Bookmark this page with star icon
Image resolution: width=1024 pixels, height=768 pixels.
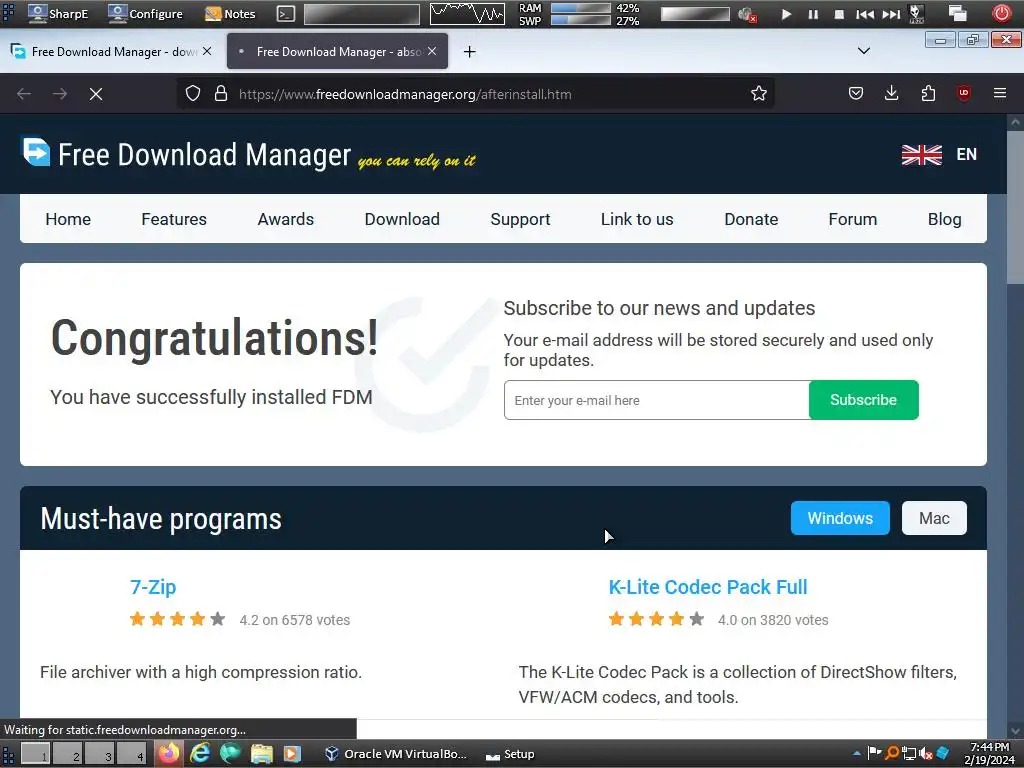coord(758,94)
